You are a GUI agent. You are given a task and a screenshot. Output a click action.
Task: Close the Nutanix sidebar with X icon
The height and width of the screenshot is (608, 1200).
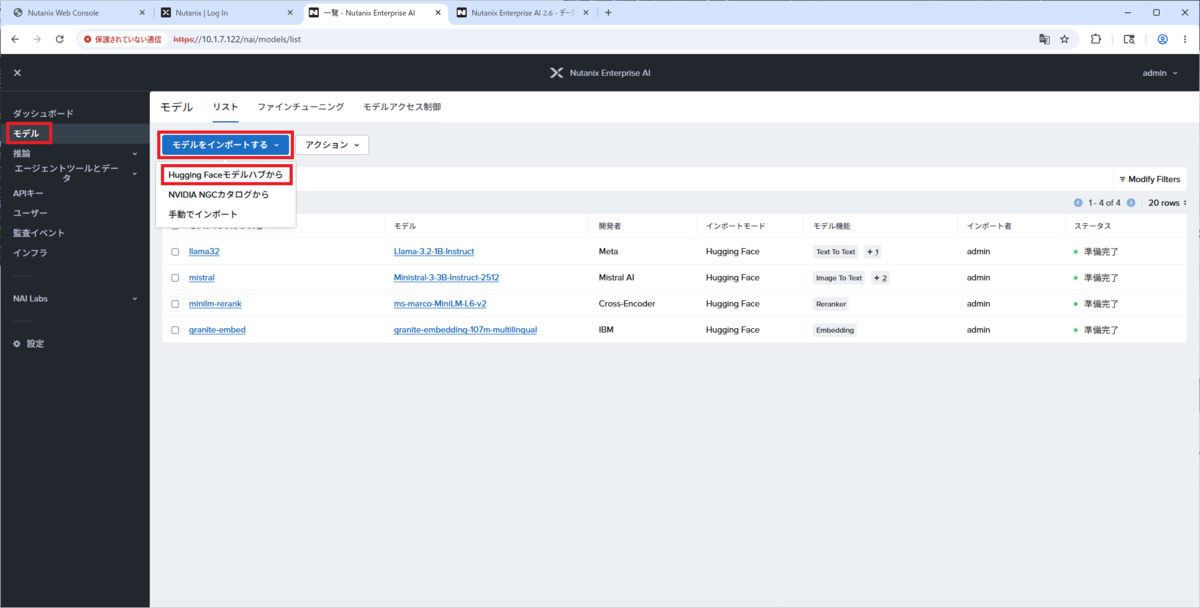tap(17, 73)
